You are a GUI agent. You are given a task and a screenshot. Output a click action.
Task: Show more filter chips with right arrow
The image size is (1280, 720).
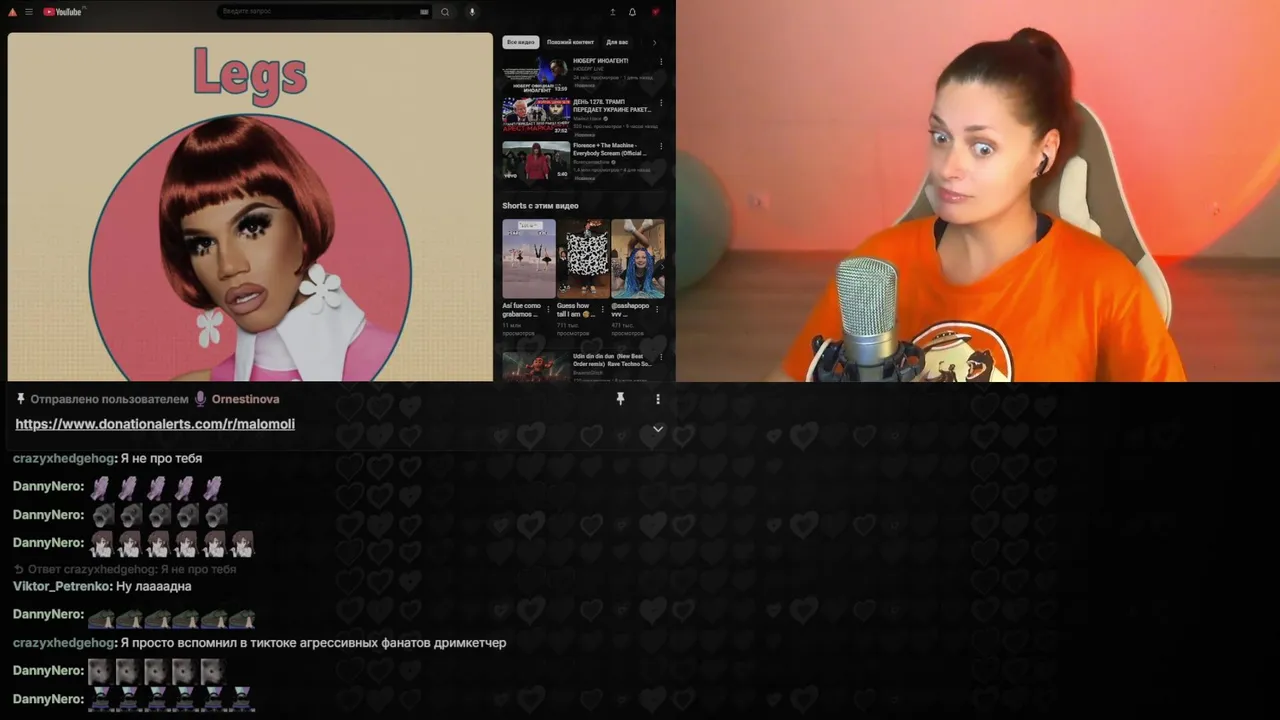click(x=654, y=42)
